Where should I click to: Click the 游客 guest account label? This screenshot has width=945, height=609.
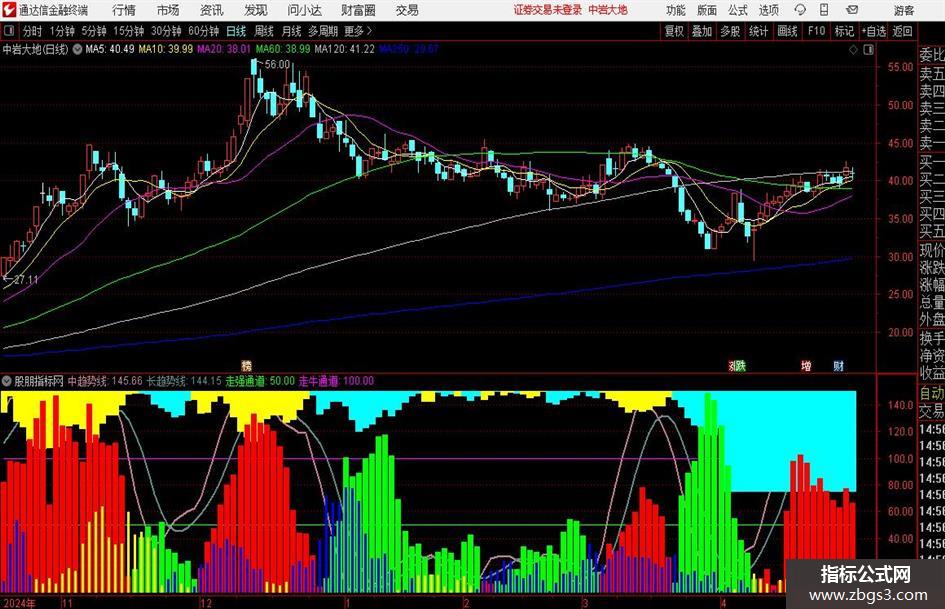(x=904, y=10)
